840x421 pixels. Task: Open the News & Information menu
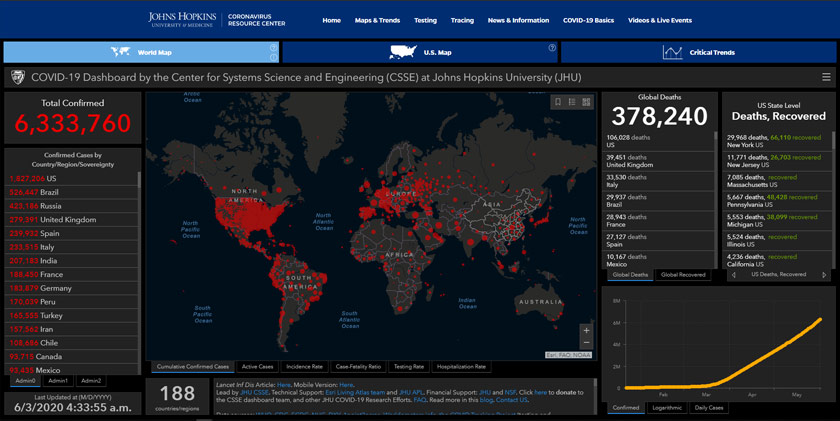point(518,20)
